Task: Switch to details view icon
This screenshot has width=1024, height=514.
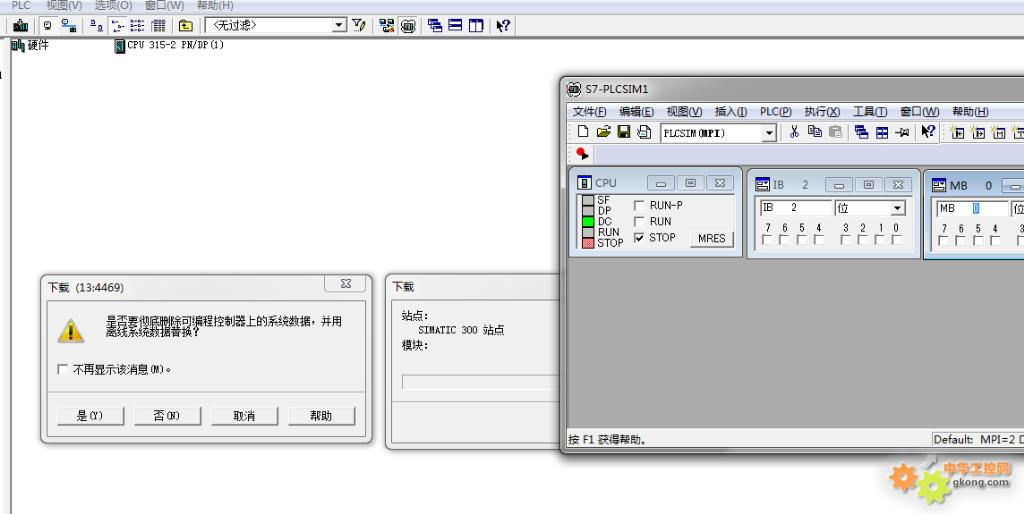Action: click(x=158, y=25)
